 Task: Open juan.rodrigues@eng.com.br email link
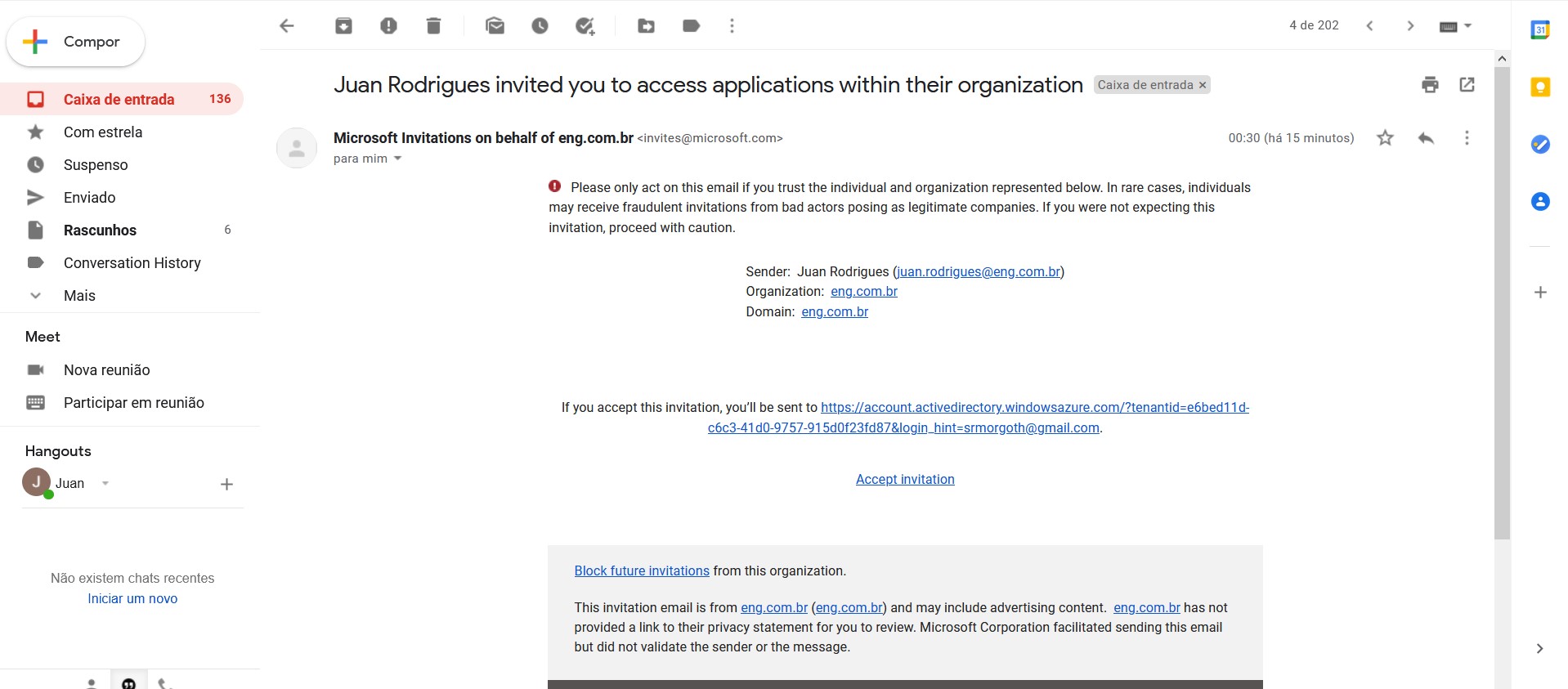point(979,271)
